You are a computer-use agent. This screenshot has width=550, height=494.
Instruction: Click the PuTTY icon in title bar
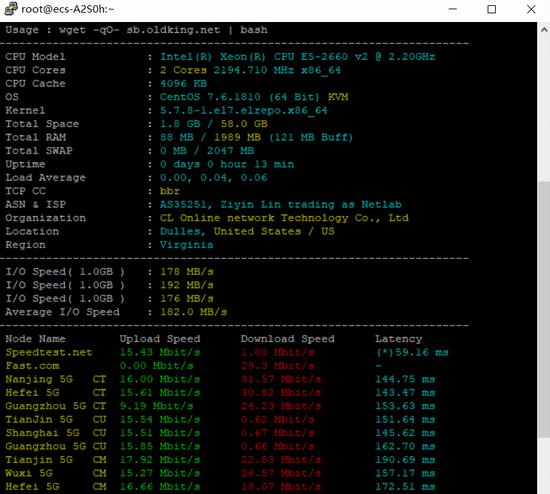point(11,9)
